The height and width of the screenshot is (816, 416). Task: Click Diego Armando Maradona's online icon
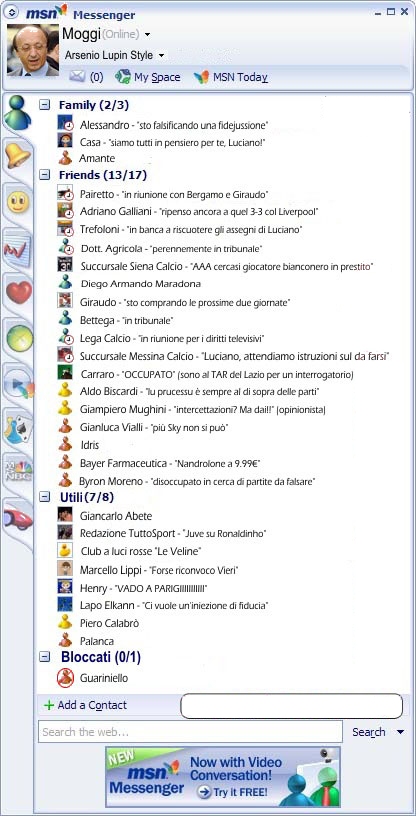65,283
